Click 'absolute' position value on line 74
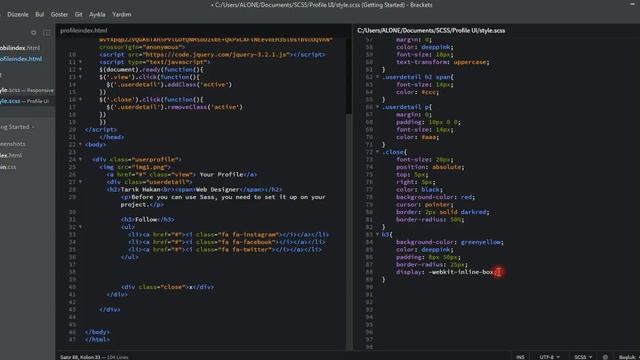The image size is (640, 360). coord(447,167)
